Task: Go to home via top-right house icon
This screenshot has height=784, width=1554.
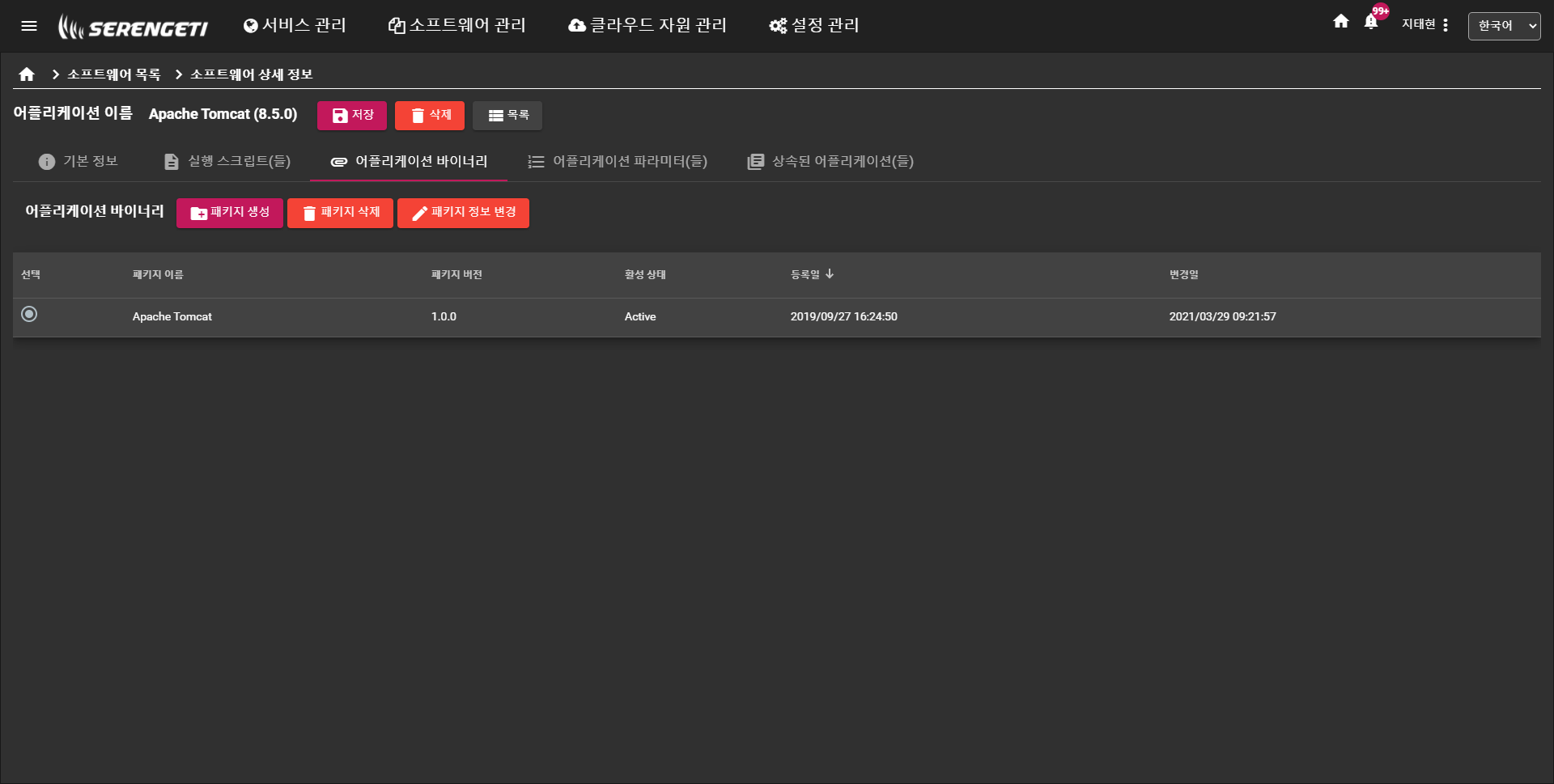Action: (x=1341, y=22)
